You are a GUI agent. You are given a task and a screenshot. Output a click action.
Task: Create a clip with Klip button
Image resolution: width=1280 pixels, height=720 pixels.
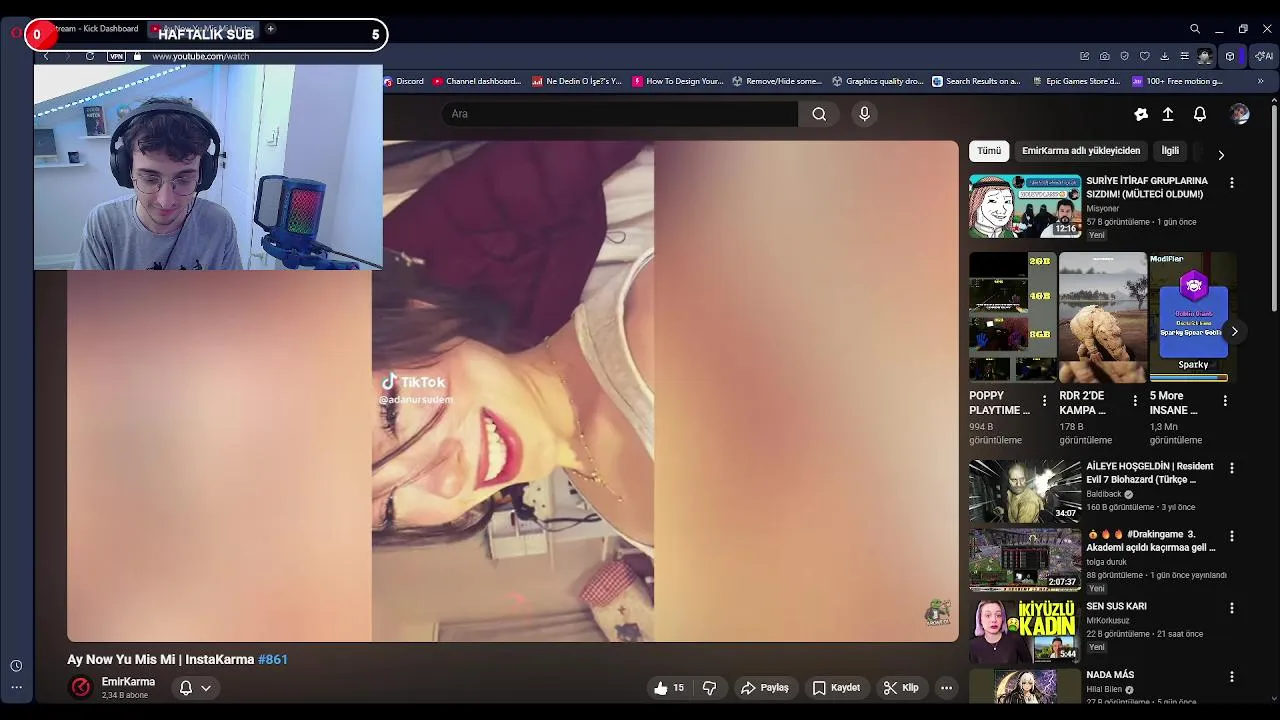point(901,688)
